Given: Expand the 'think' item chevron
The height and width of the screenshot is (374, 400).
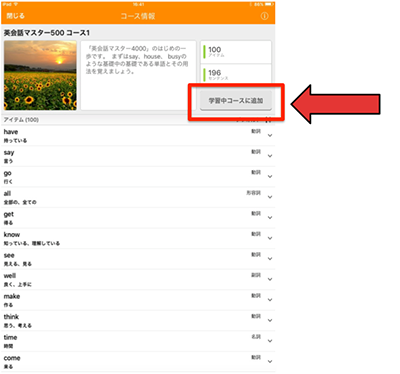Looking at the screenshot, I should tap(270, 320).
